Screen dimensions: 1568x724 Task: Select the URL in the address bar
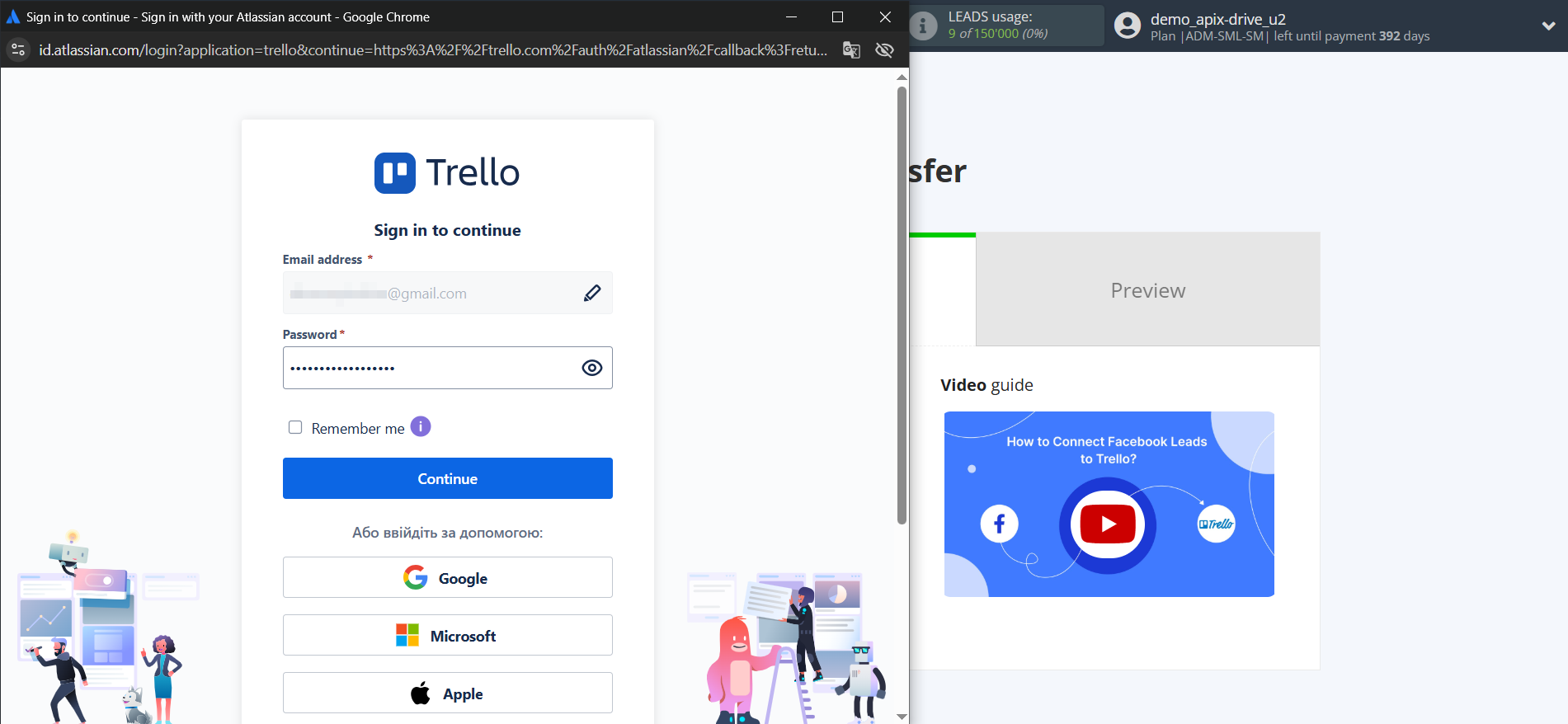pos(433,50)
